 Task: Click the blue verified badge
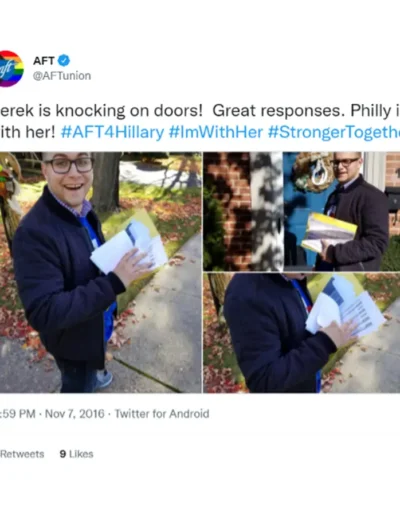(x=64, y=61)
